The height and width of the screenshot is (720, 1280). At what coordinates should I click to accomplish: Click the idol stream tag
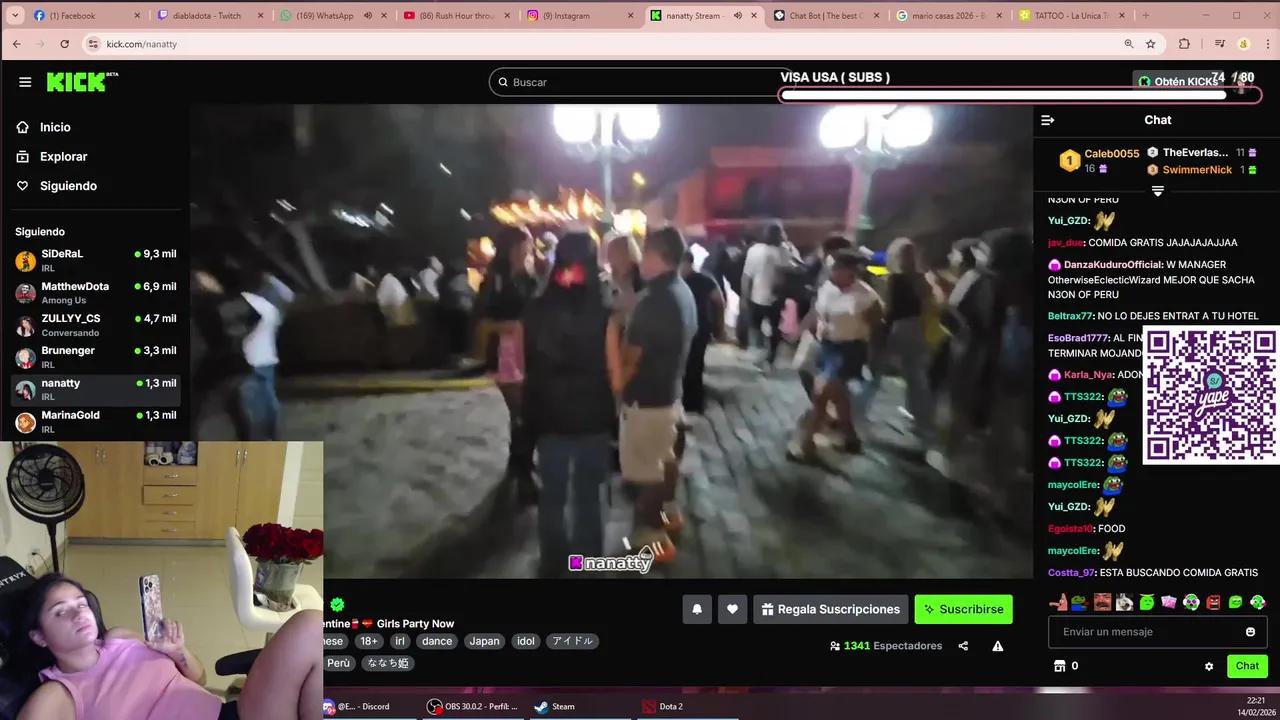pyautogui.click(x=526, y=641)
